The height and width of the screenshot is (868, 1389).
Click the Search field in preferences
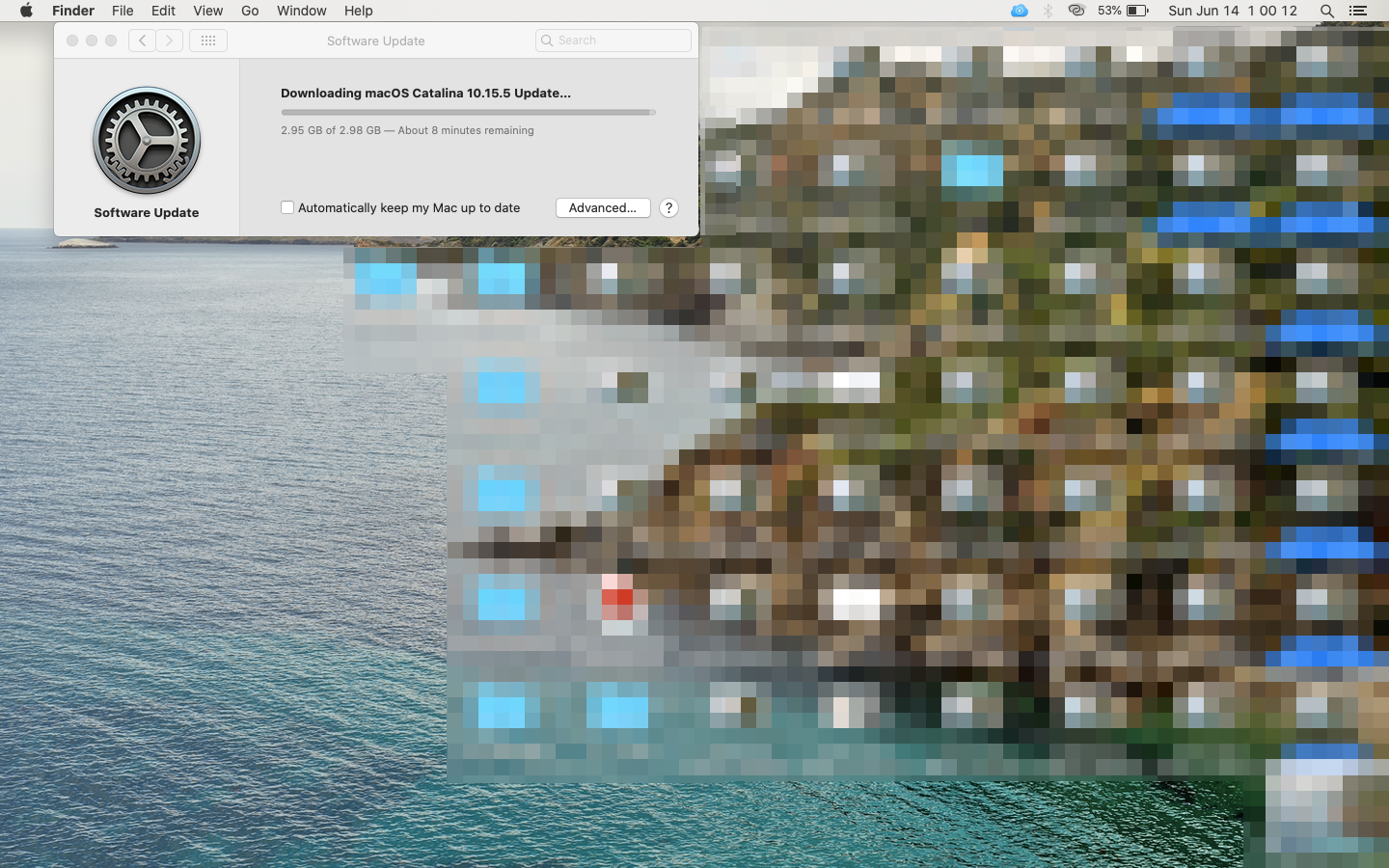(x=613, y=41)
